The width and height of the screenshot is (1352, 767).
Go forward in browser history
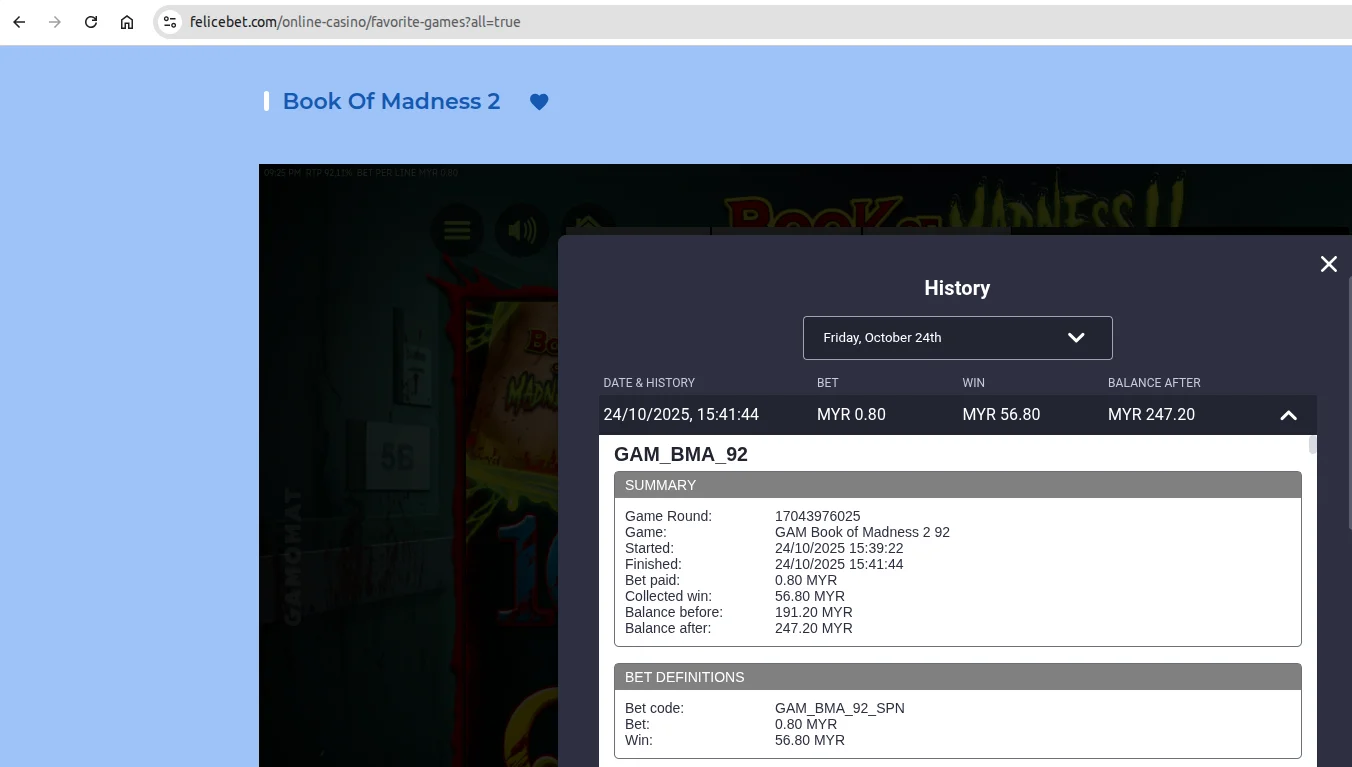click(55, 22)
